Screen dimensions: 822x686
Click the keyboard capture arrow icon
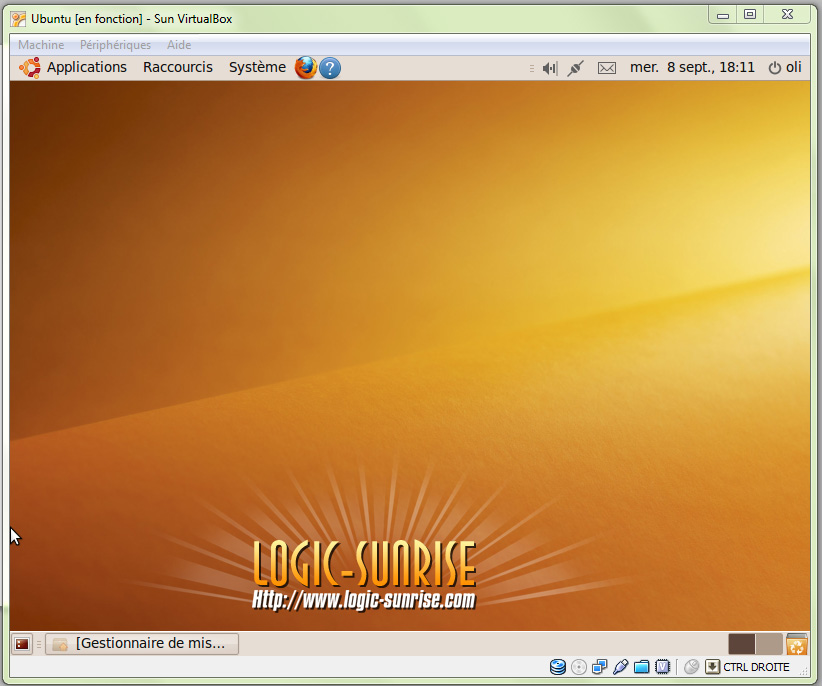coord(712,667)
